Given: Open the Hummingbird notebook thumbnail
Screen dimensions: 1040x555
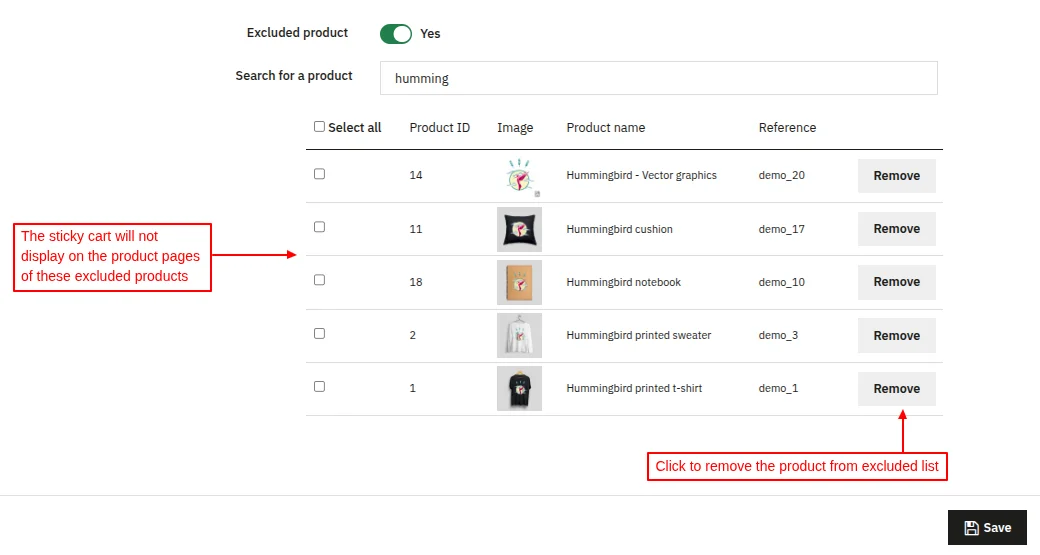Looking at the screenshot, I should click(519, 282).
